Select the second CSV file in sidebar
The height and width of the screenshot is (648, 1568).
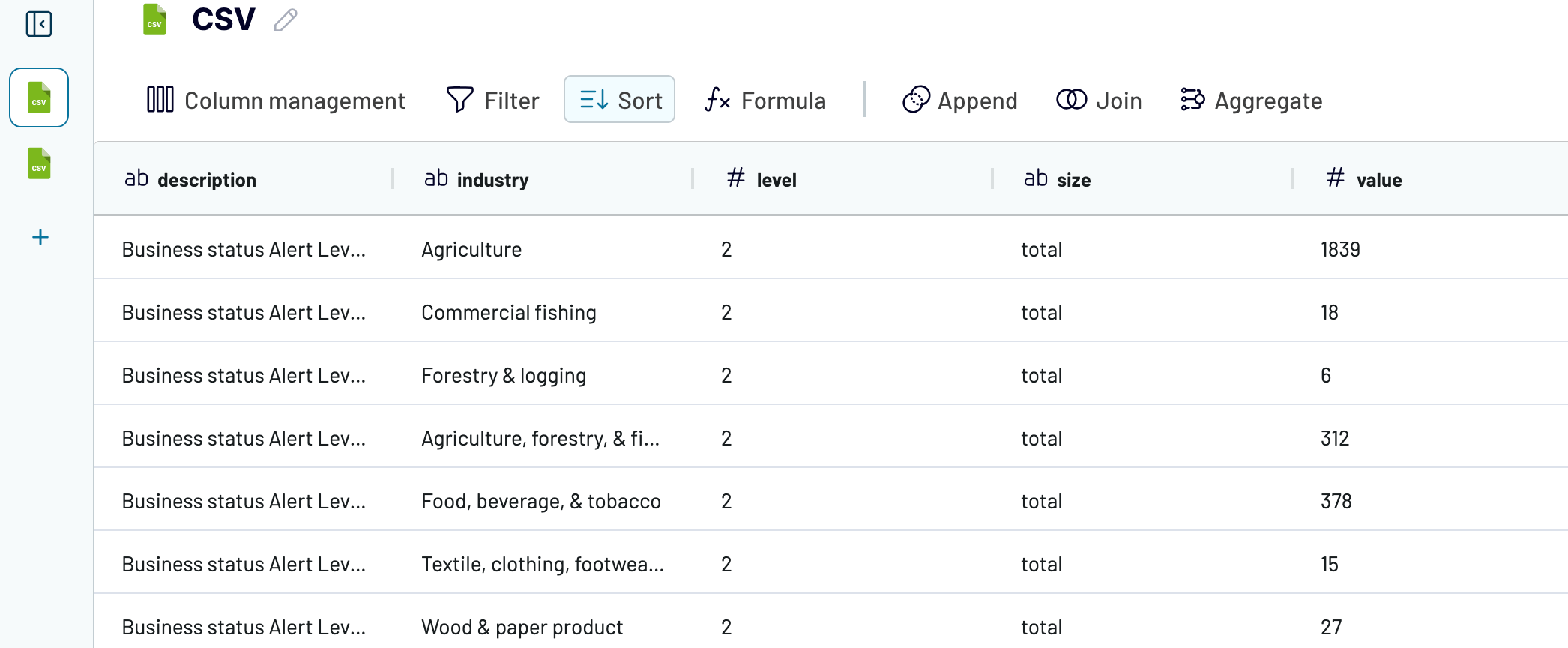[x=39, y=163]
